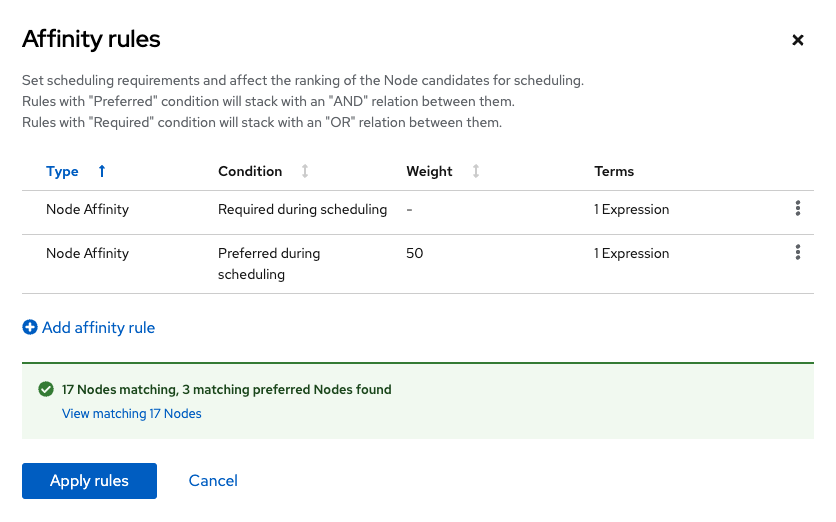Apply rules to confirm changes
Screen dimensions: 836x522
point(89,481)
